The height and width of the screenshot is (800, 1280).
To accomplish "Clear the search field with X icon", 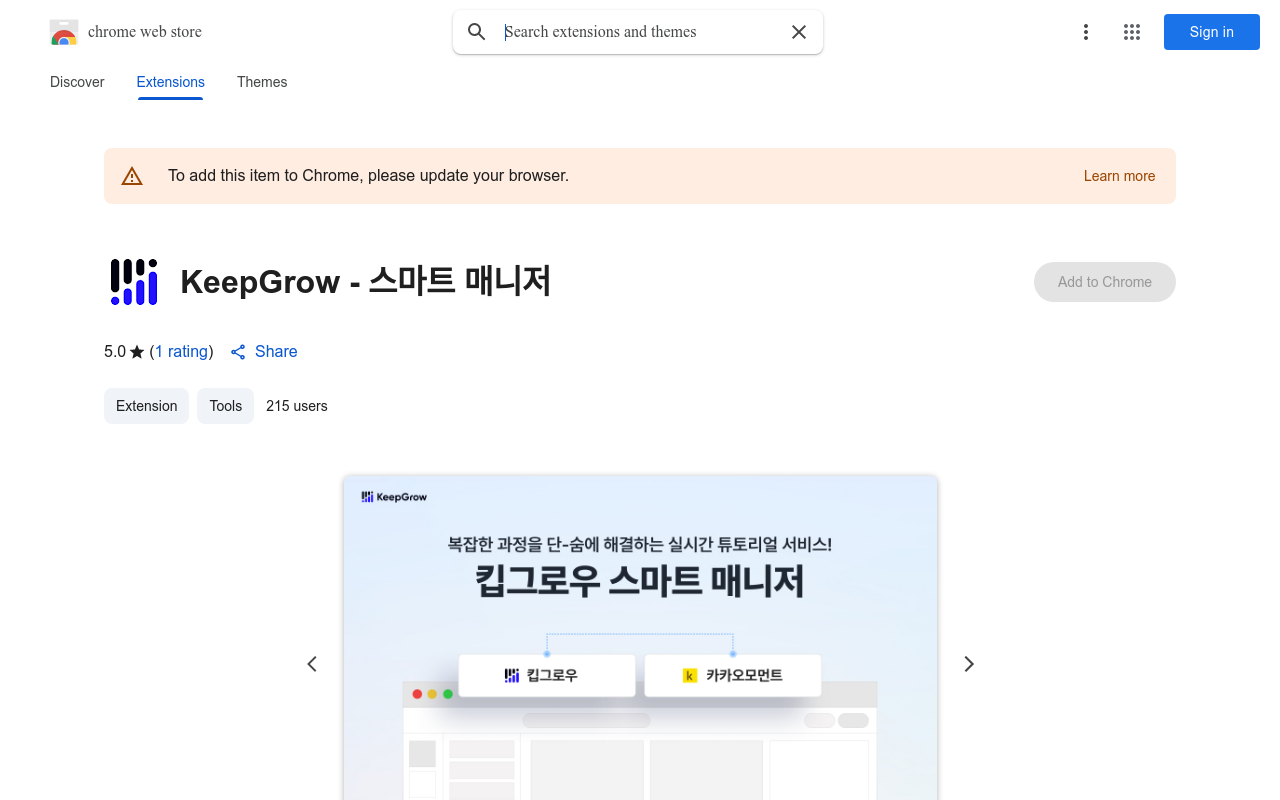I will point(799,32).
